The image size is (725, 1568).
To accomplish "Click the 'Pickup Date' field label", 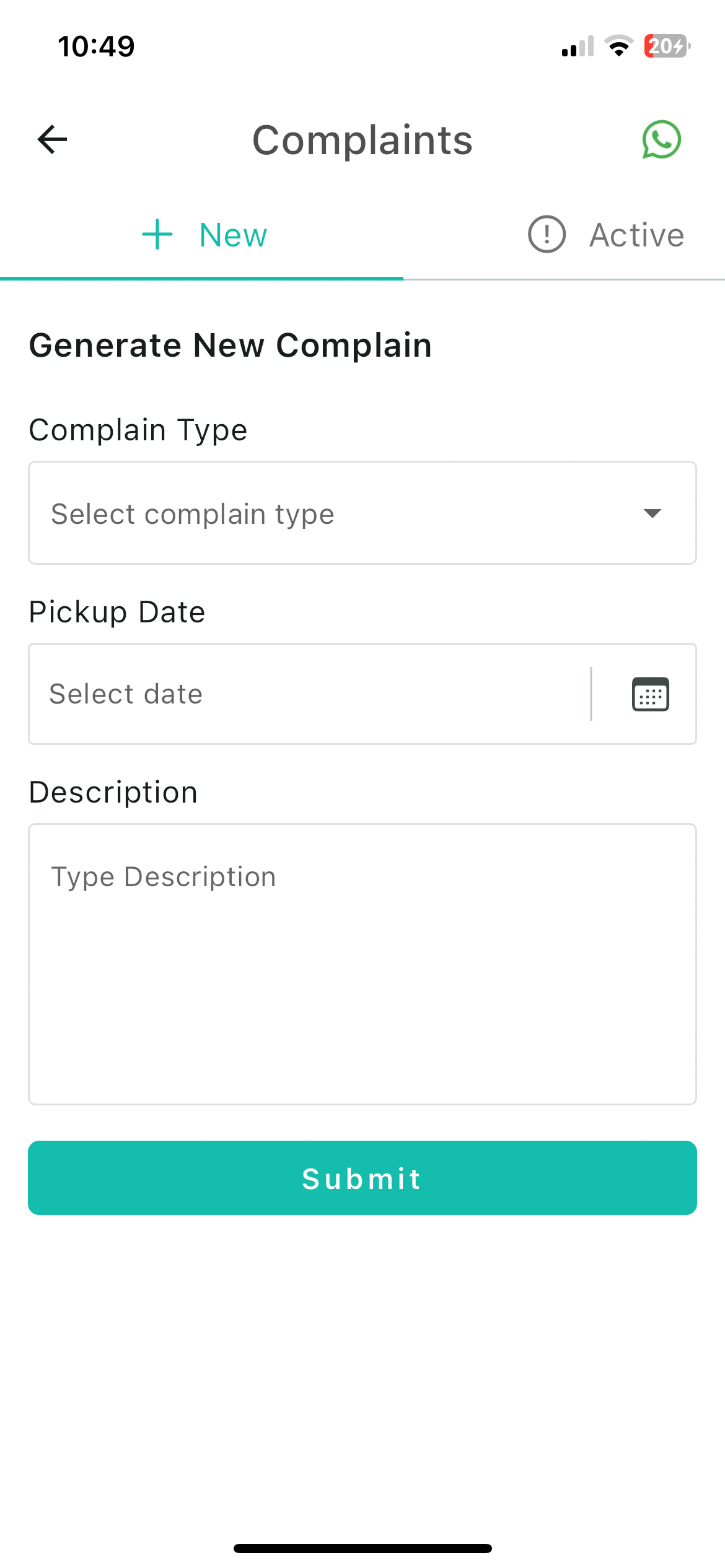I will tap(117, 612).
